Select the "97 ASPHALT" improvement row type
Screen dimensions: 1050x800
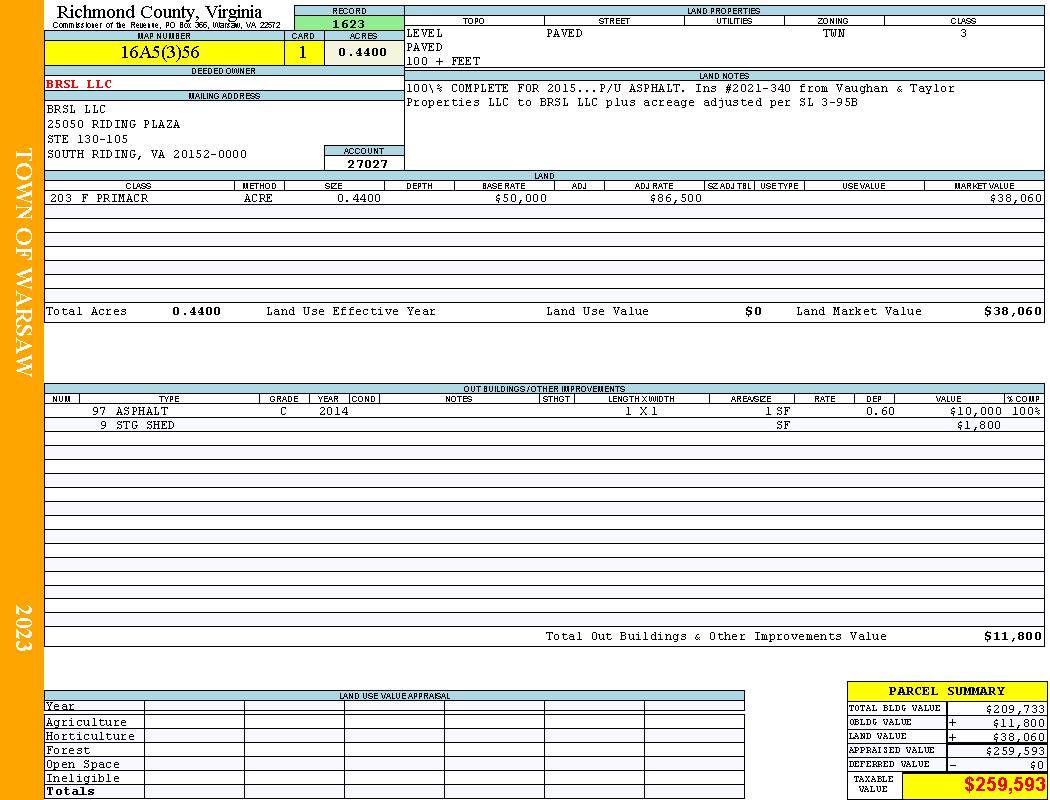tap(130, 411)
